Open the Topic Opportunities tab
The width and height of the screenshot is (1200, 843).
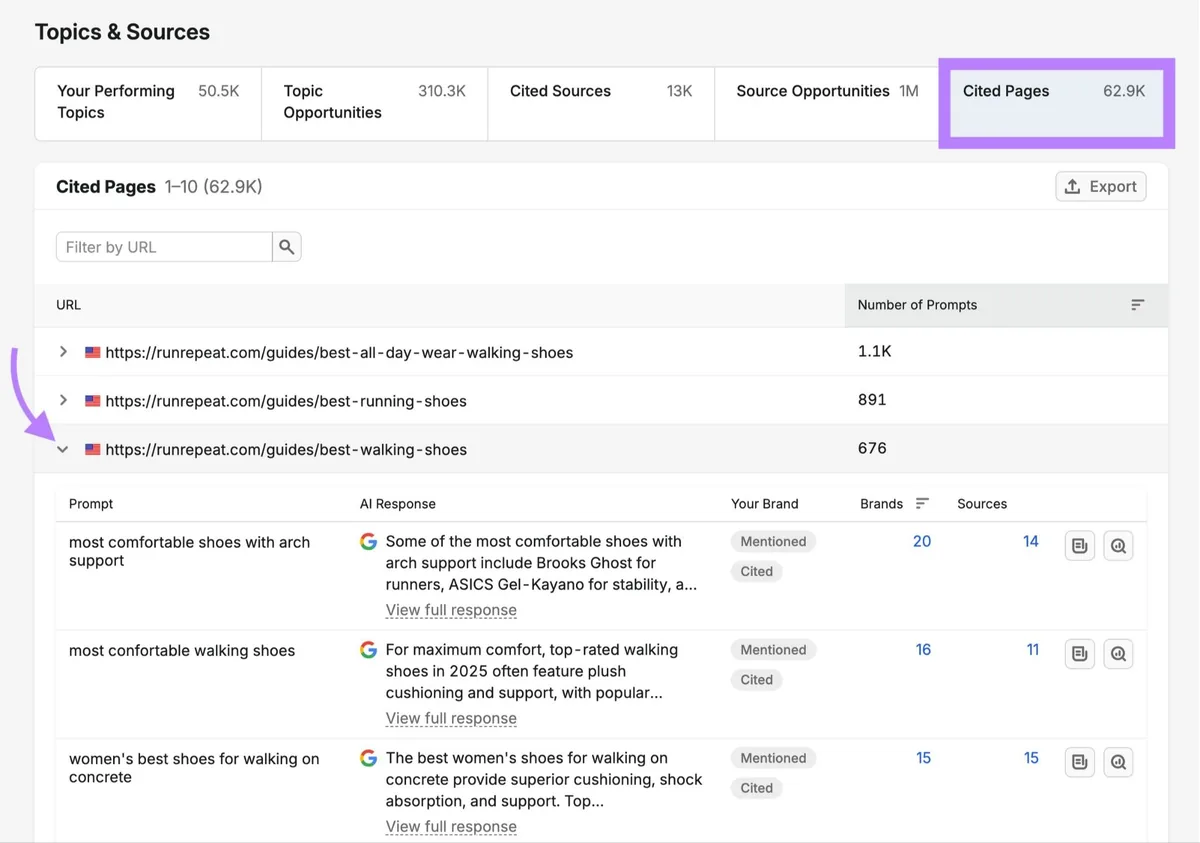(375, 104)
